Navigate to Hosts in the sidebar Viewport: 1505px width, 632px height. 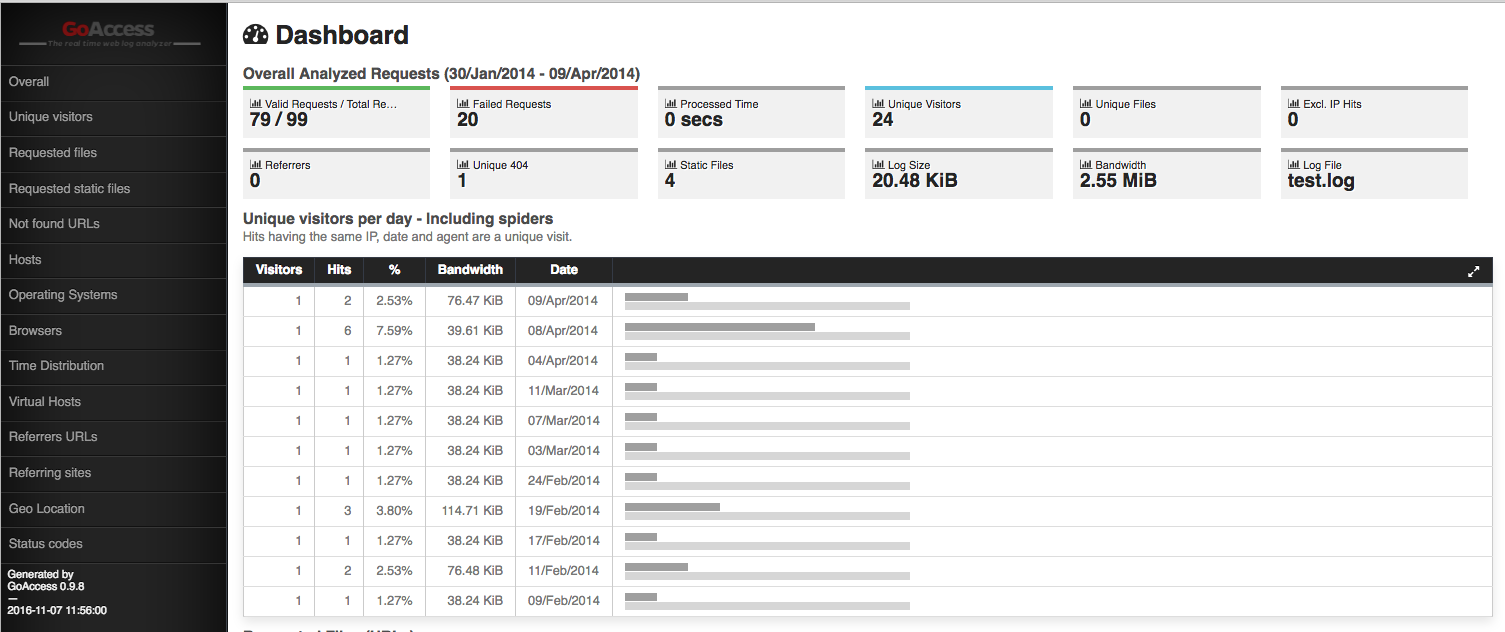(x=113, y=260)
